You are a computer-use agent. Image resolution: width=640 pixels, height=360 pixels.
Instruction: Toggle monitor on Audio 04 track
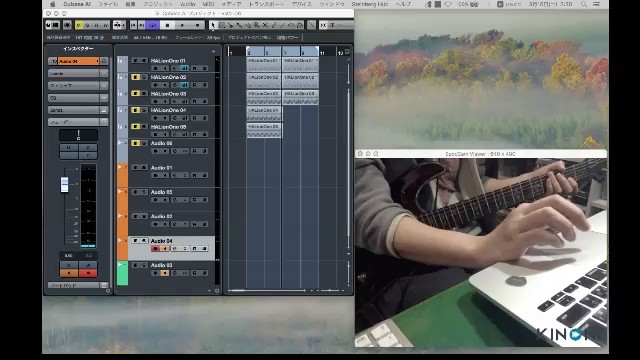coord(165,248)
